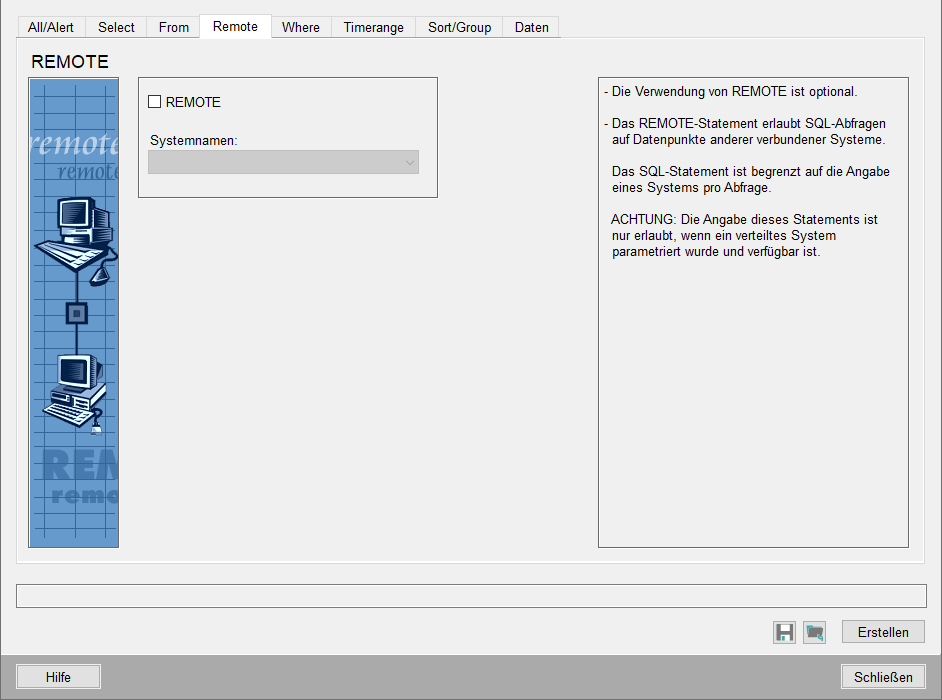Open the From tab

click(x=174, y=28)
